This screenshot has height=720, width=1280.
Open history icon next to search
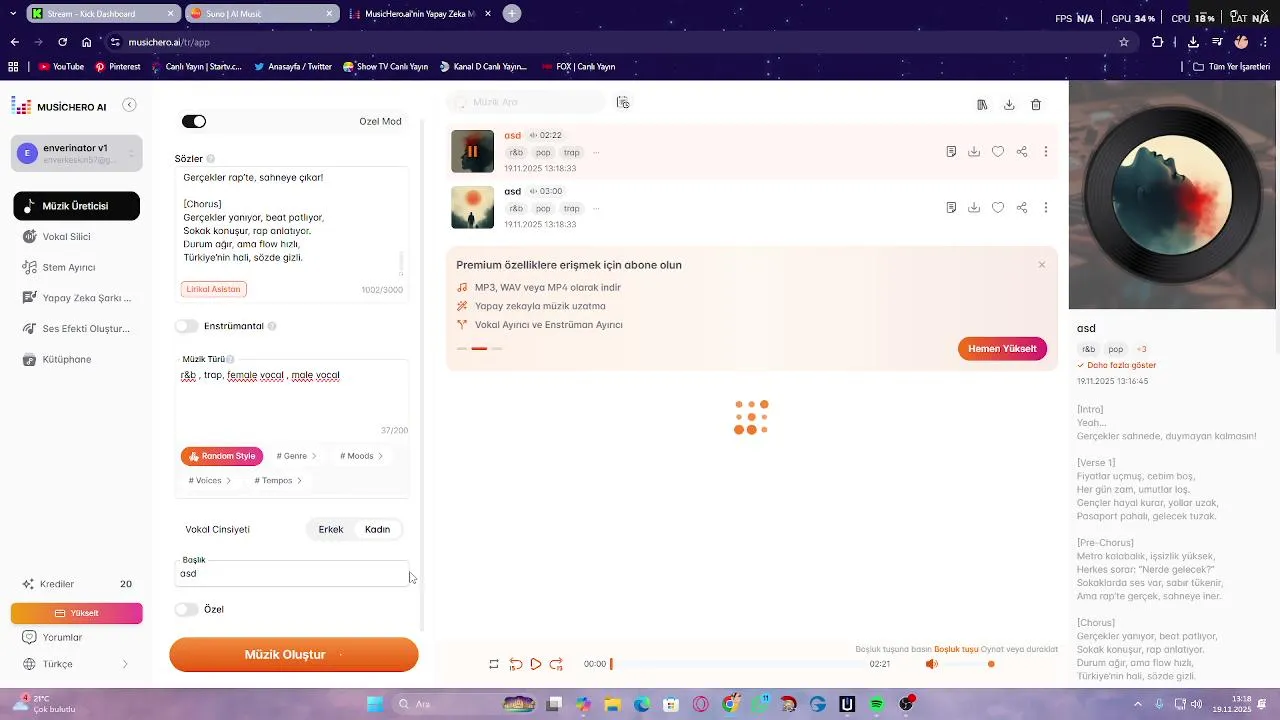click(x=623, y=102)
